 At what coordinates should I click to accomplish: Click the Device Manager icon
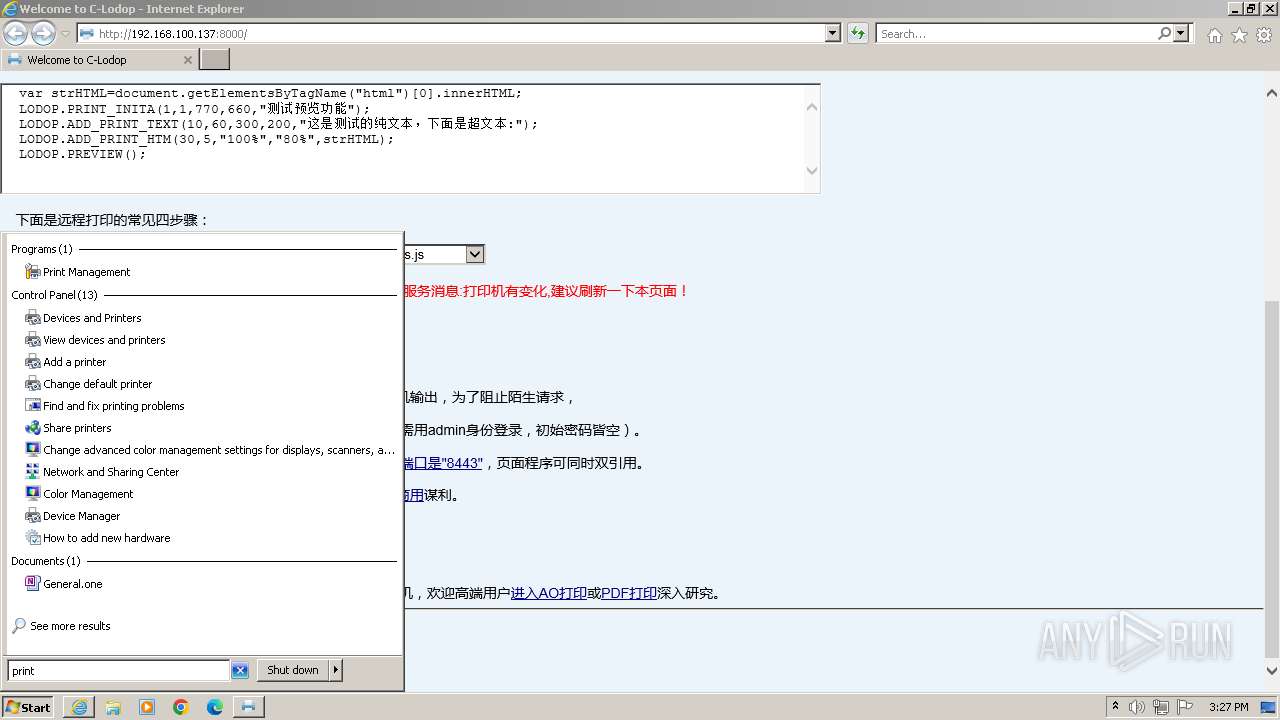pyautogui.click(x=33, y=516)
